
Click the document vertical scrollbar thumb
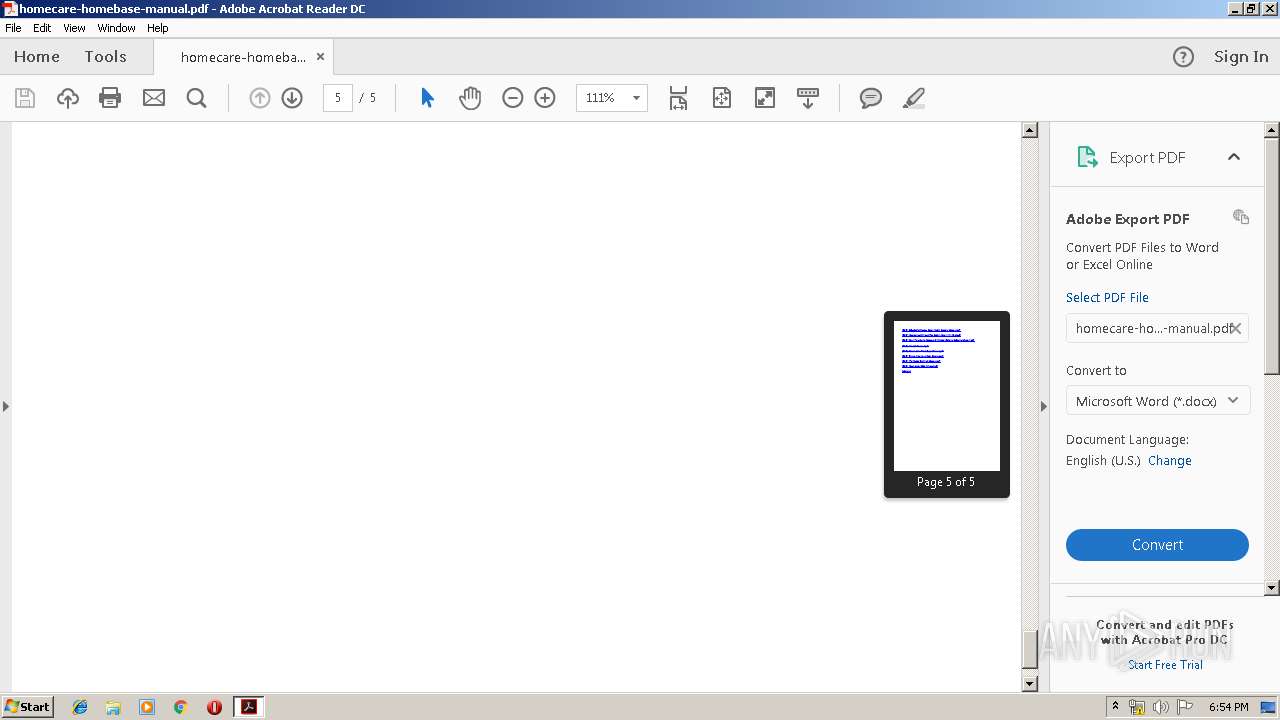[1030, 650]
